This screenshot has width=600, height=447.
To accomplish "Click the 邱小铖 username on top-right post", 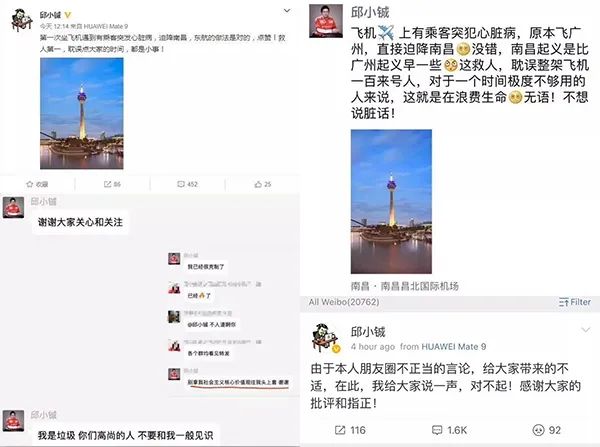I will coord(370,13).
